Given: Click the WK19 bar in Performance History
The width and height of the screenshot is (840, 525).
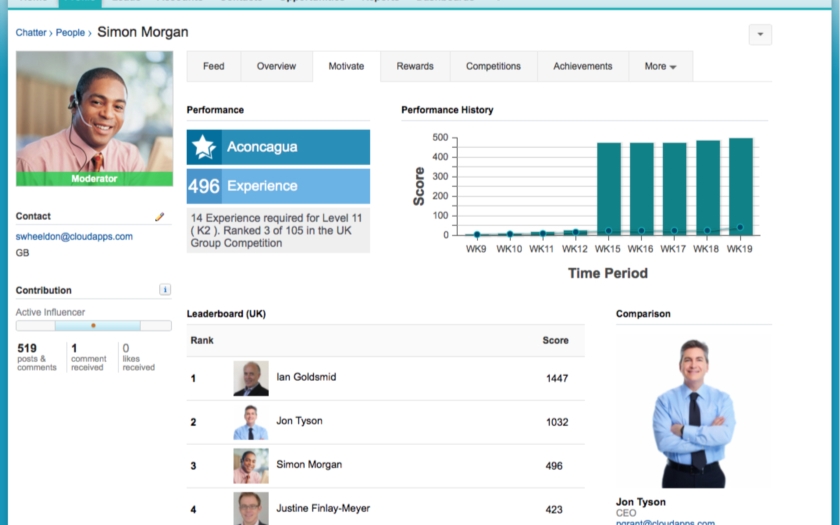Looking at the screenshot, I should (741, 186).
